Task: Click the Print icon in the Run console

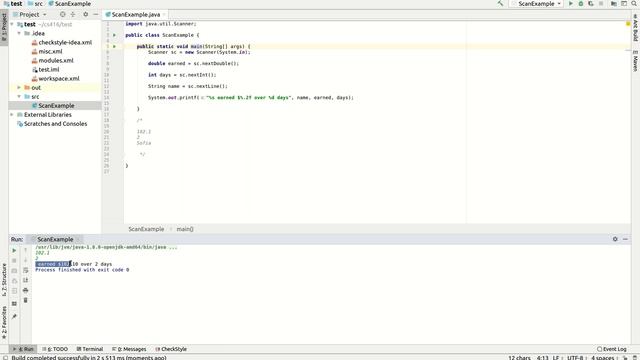Action: click(25, 291)
